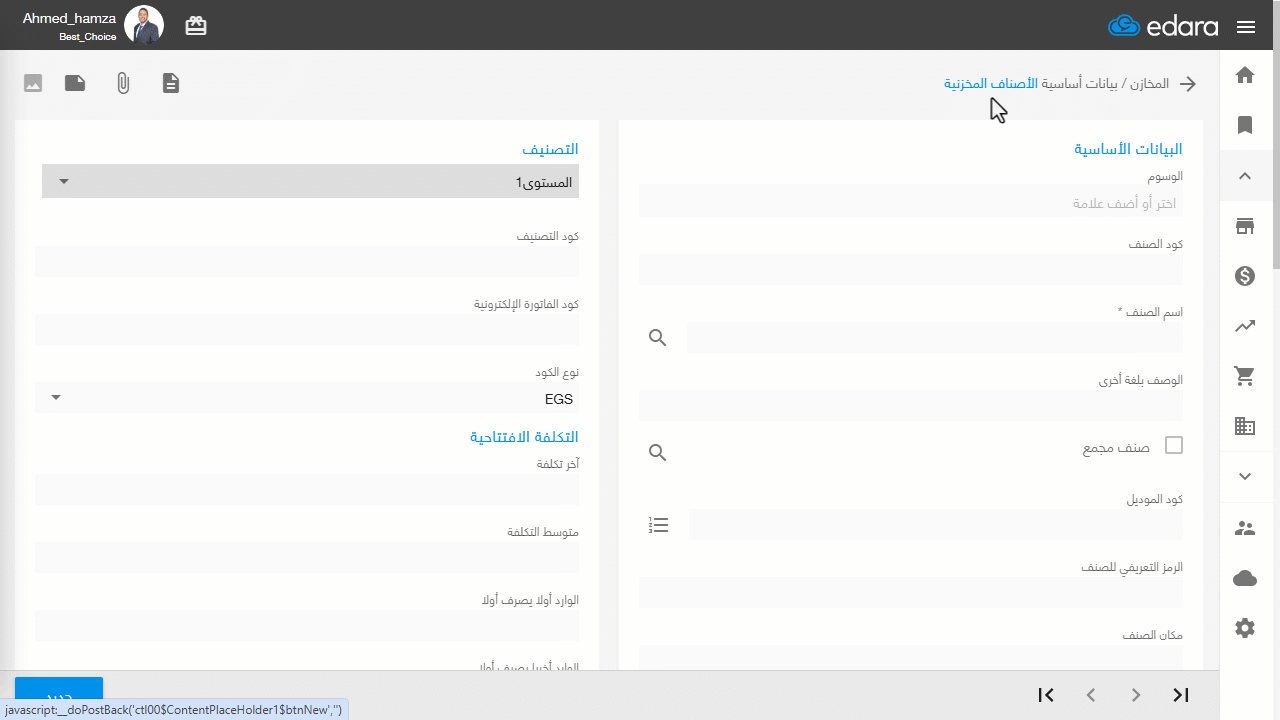Viewport: 1280px width, 720px height.
Task: Jump to the first record
Action: tap(1046, 695)
